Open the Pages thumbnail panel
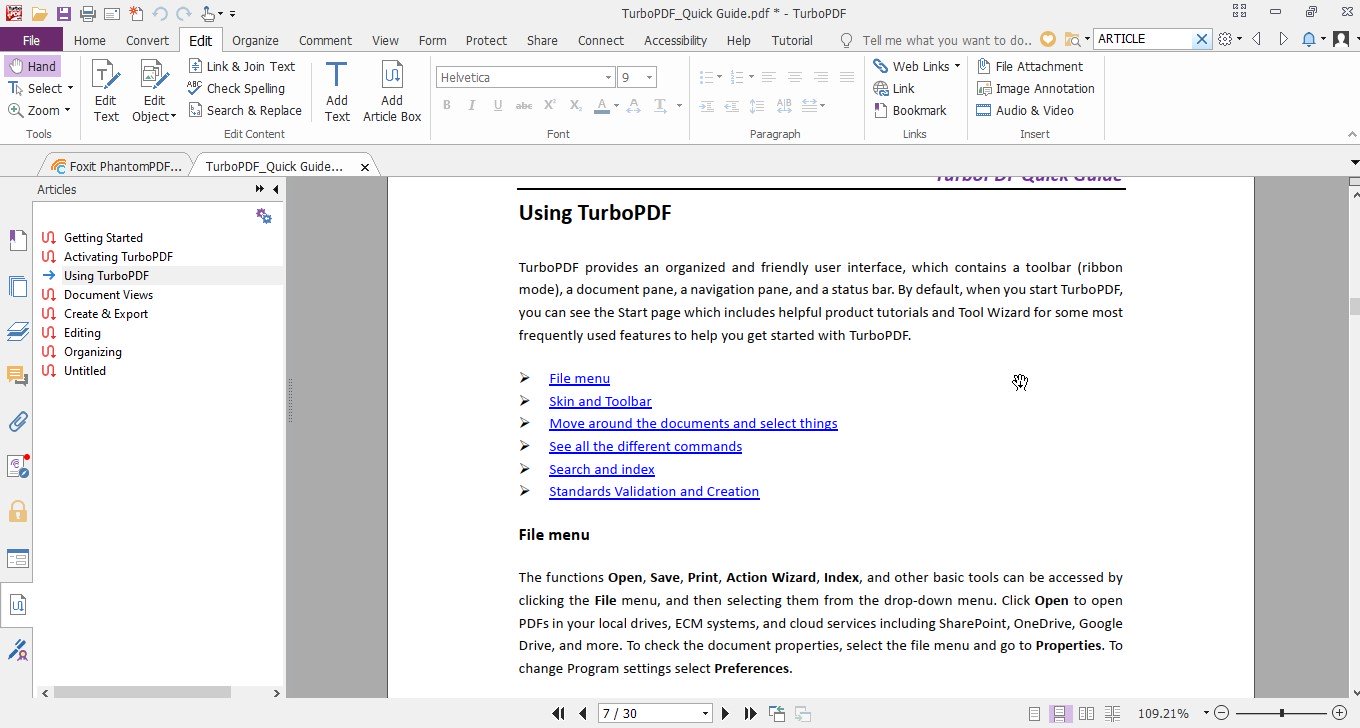The height and width of the screenshot is (728, 1360). click(x=17, y=286)
